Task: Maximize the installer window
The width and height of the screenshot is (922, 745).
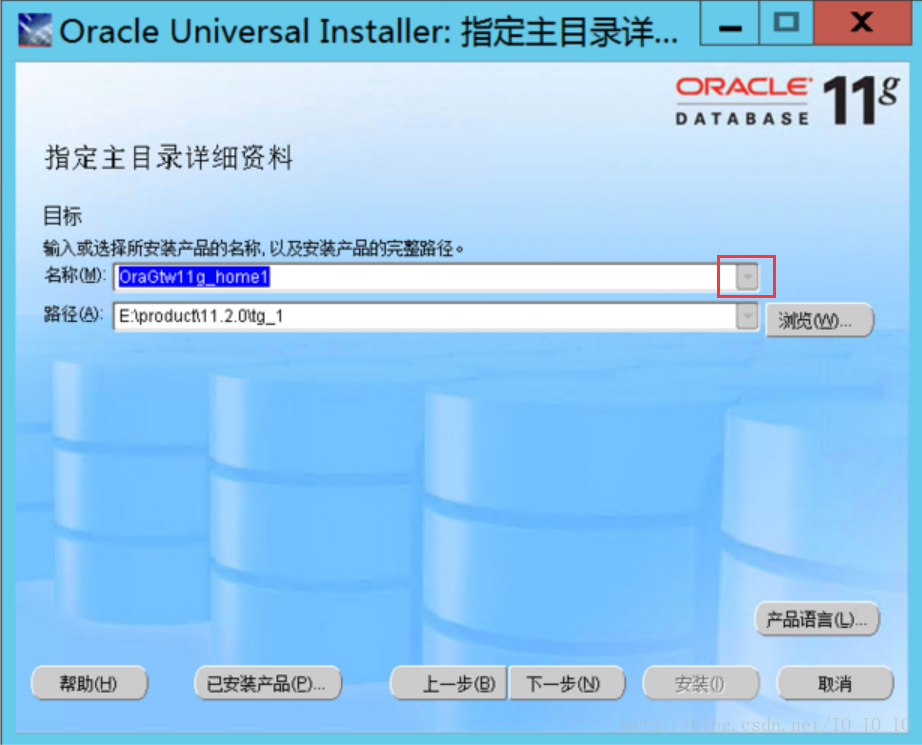Action: pyautogui.click(x=786, y=23)
